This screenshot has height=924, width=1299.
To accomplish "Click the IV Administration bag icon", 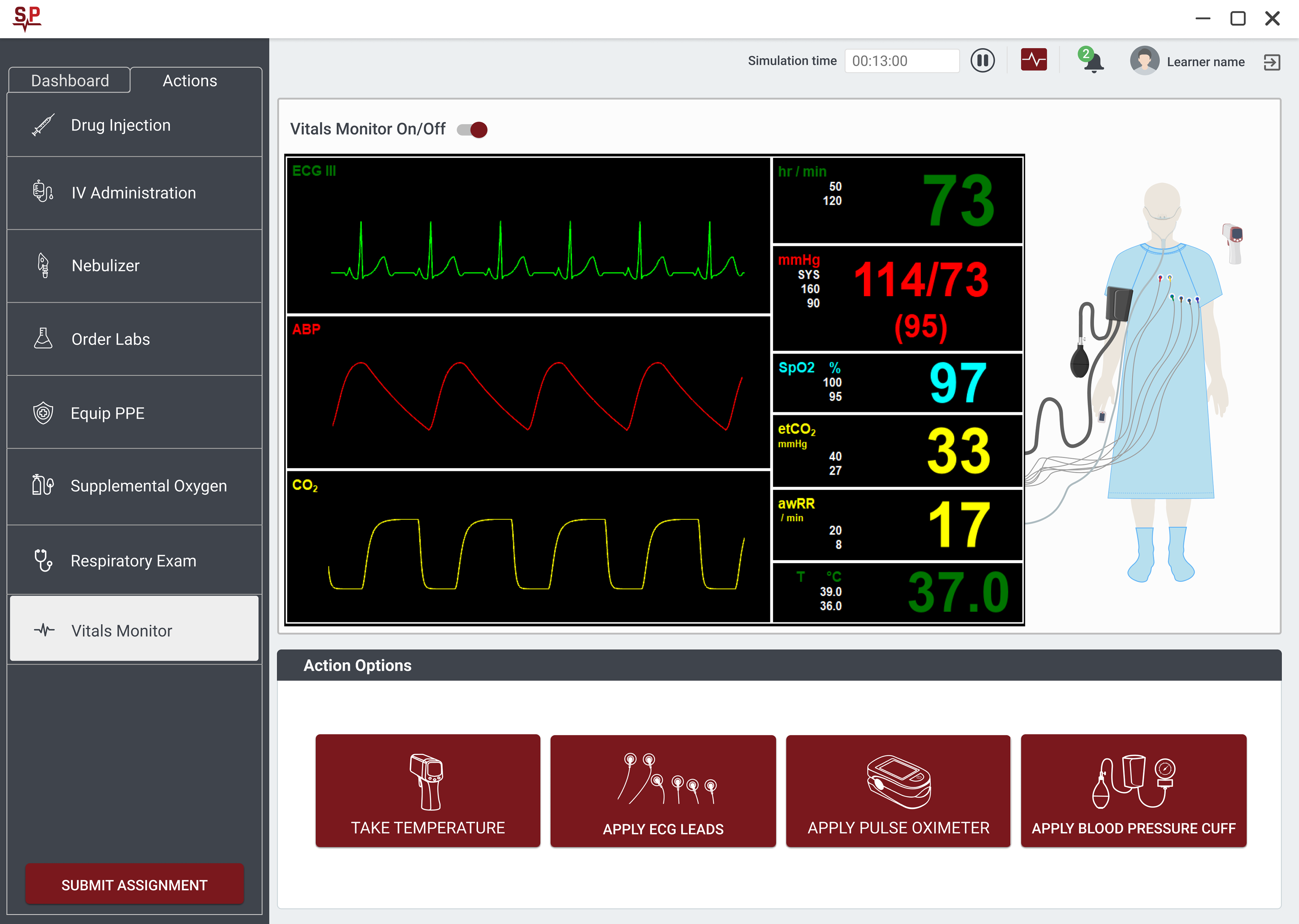I will pyautogui.click(x=43, y=192).
